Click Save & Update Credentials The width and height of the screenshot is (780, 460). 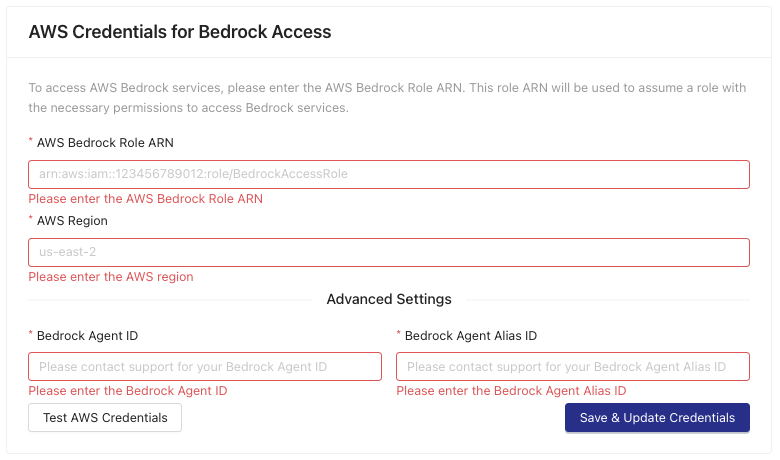[657, 417]
